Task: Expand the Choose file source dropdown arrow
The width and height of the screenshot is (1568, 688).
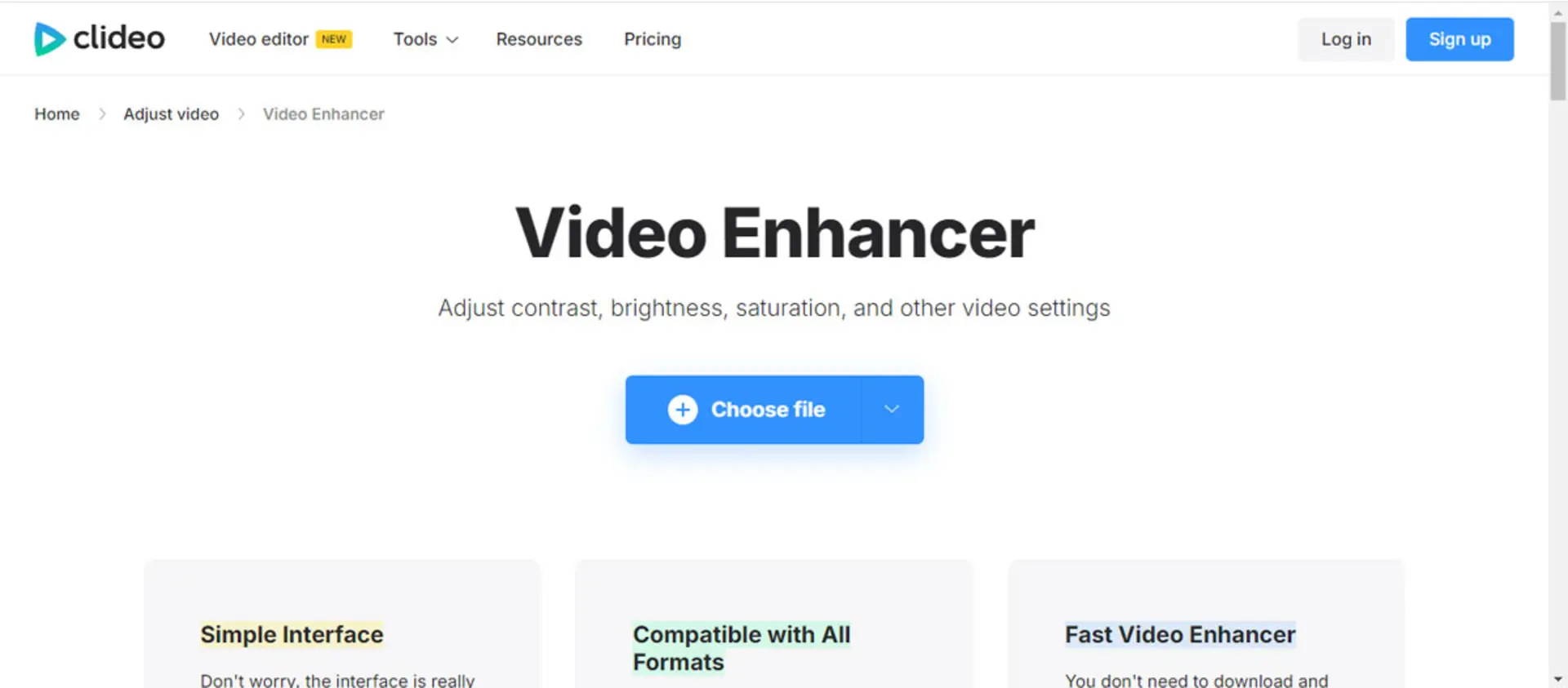Action: click(x=892, y=410)
